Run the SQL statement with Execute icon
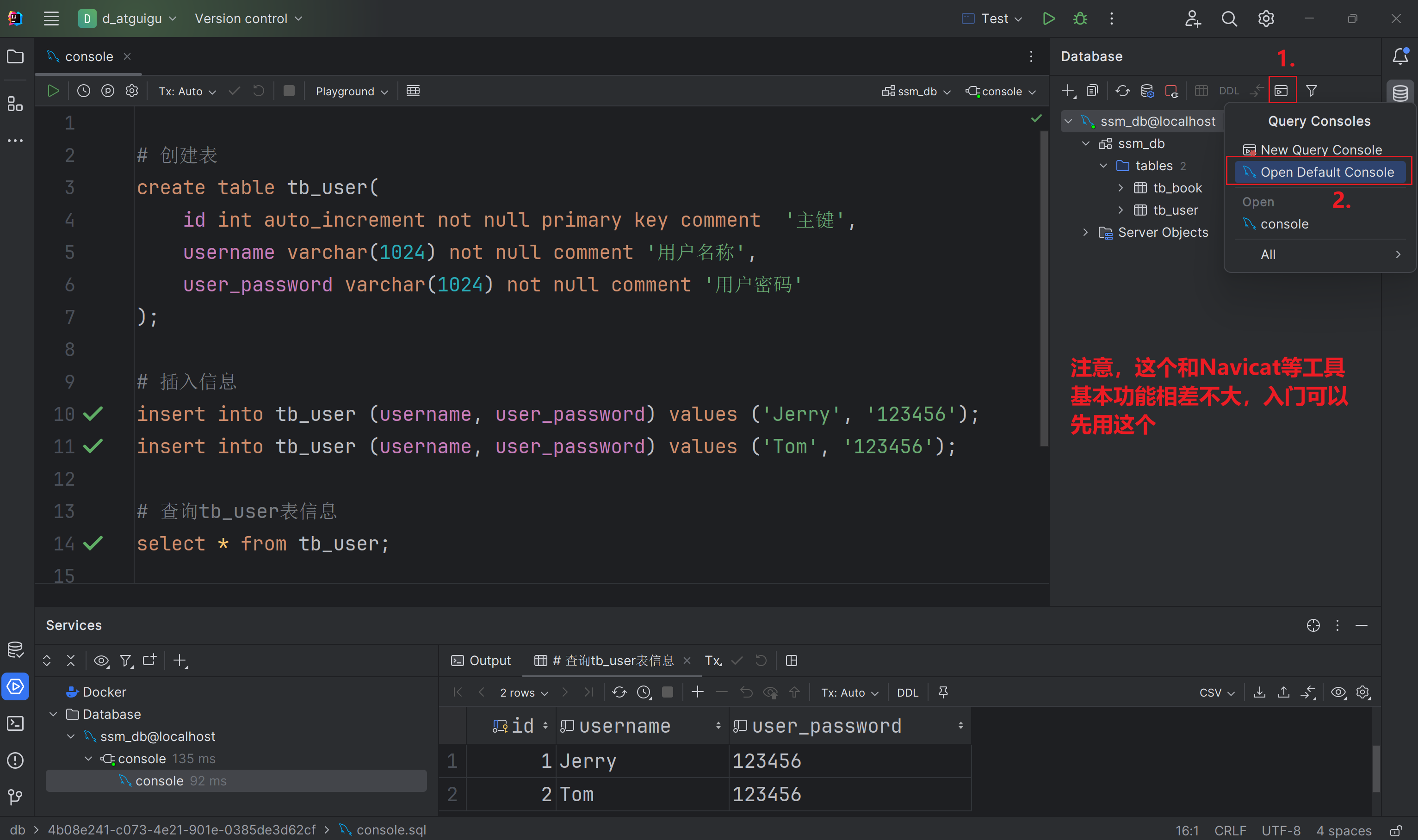The width and height of the screenshot is (1418, 840). pyautogui.click(x=53, y=91)
